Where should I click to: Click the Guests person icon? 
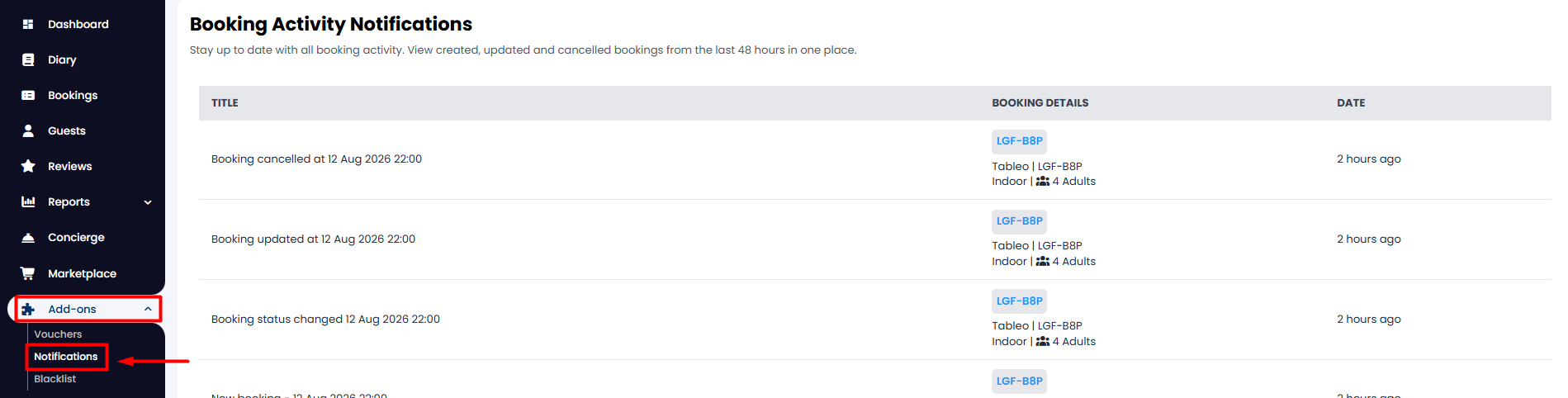click(28, 130)
